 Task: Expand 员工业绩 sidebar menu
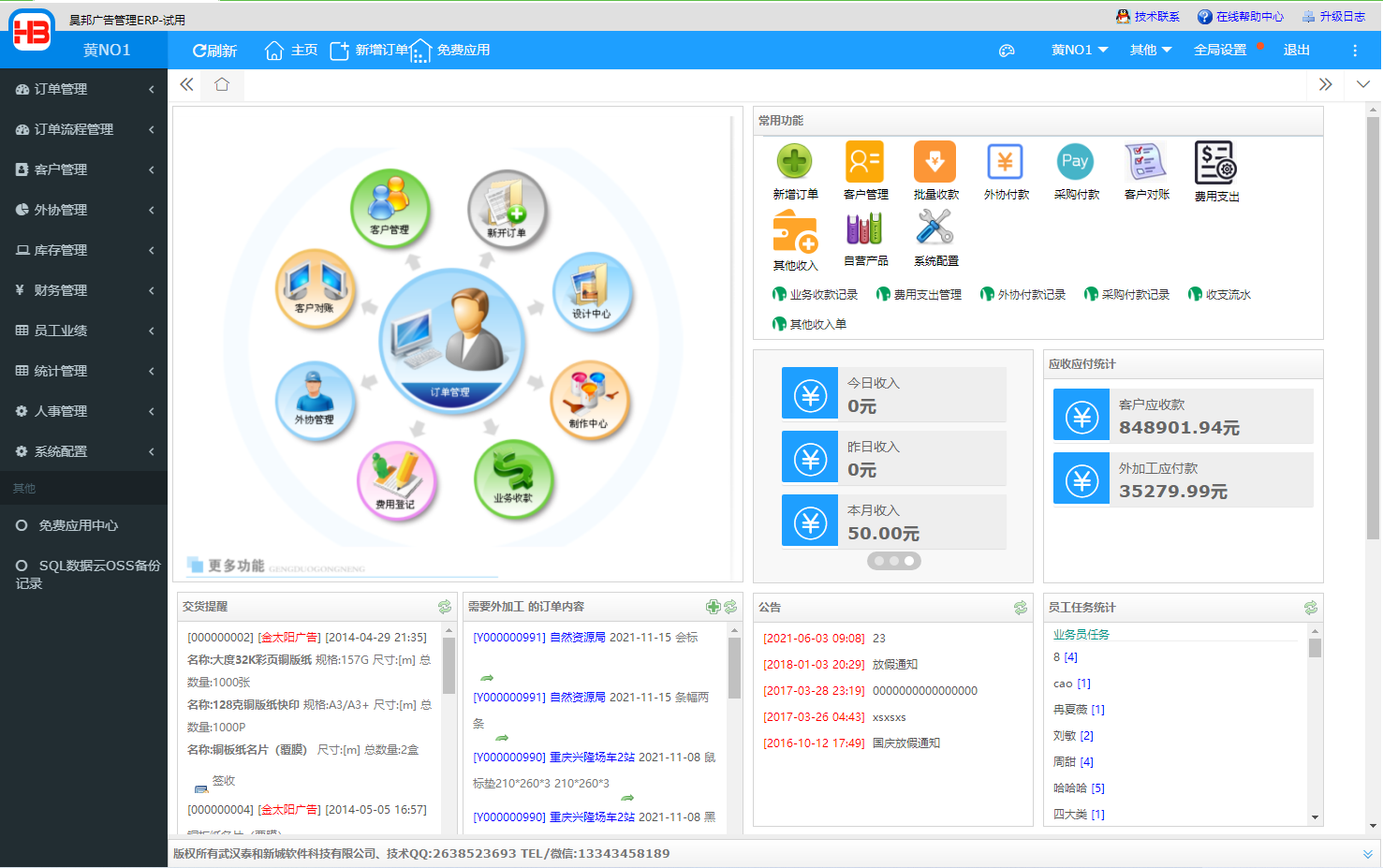click(84, 331)
